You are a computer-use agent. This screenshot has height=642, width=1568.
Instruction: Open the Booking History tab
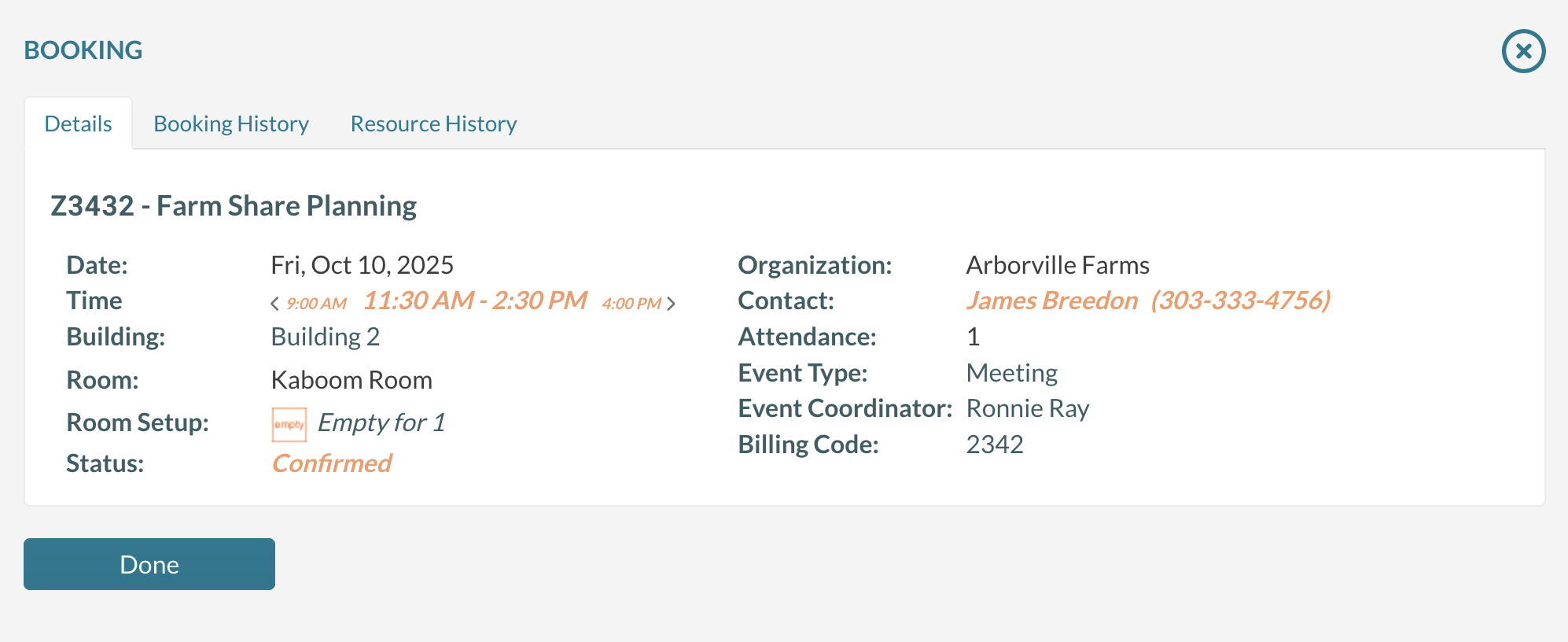click(231, 124)
